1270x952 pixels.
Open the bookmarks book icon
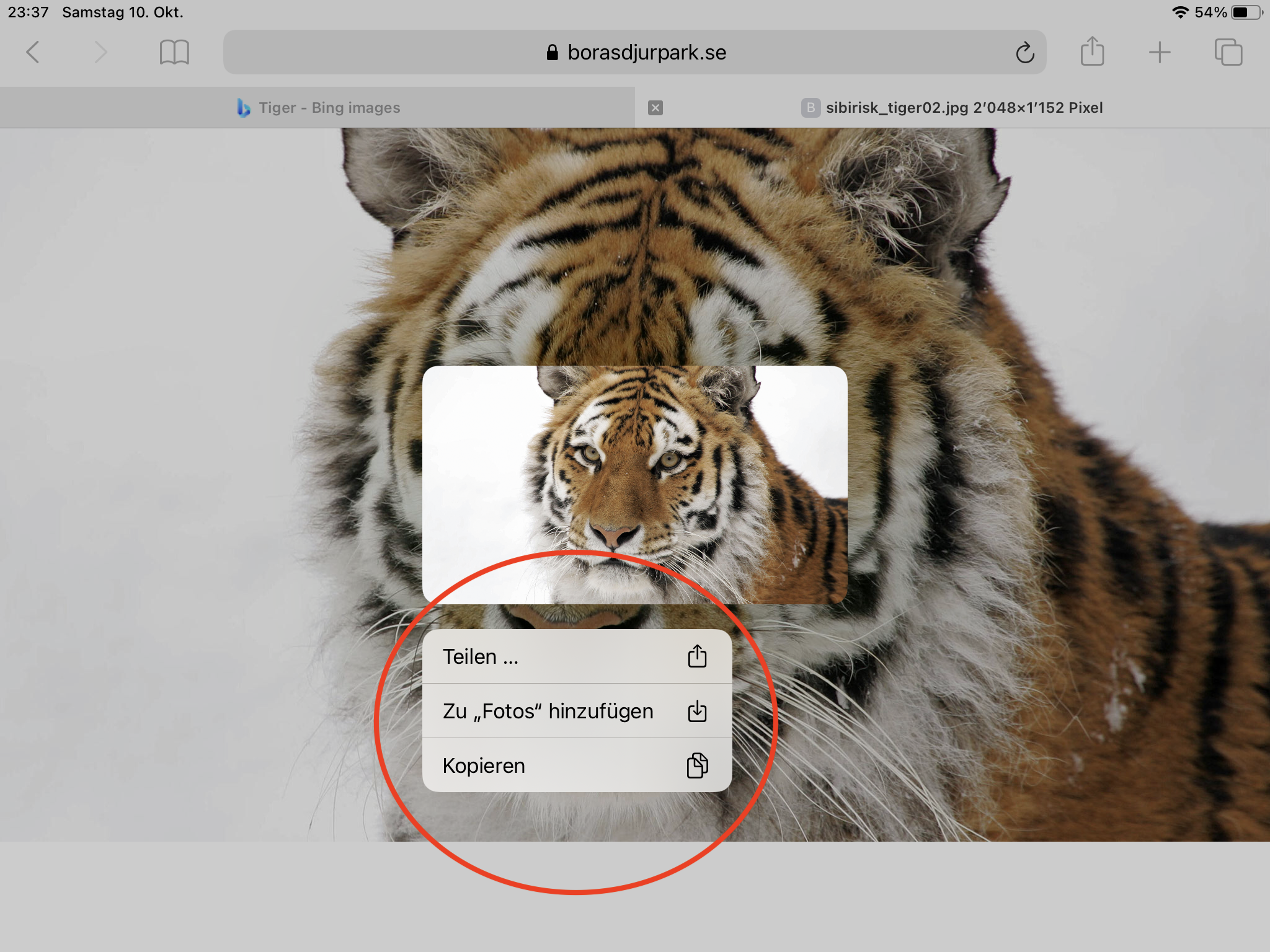coord(174,52)
